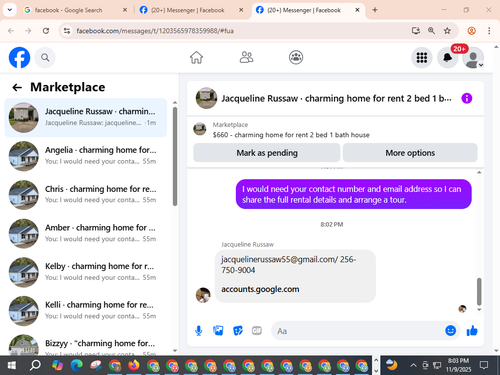Open the account profile avatar menu
This screenshot has height=375, width=500.
click(x=473, y=58)
